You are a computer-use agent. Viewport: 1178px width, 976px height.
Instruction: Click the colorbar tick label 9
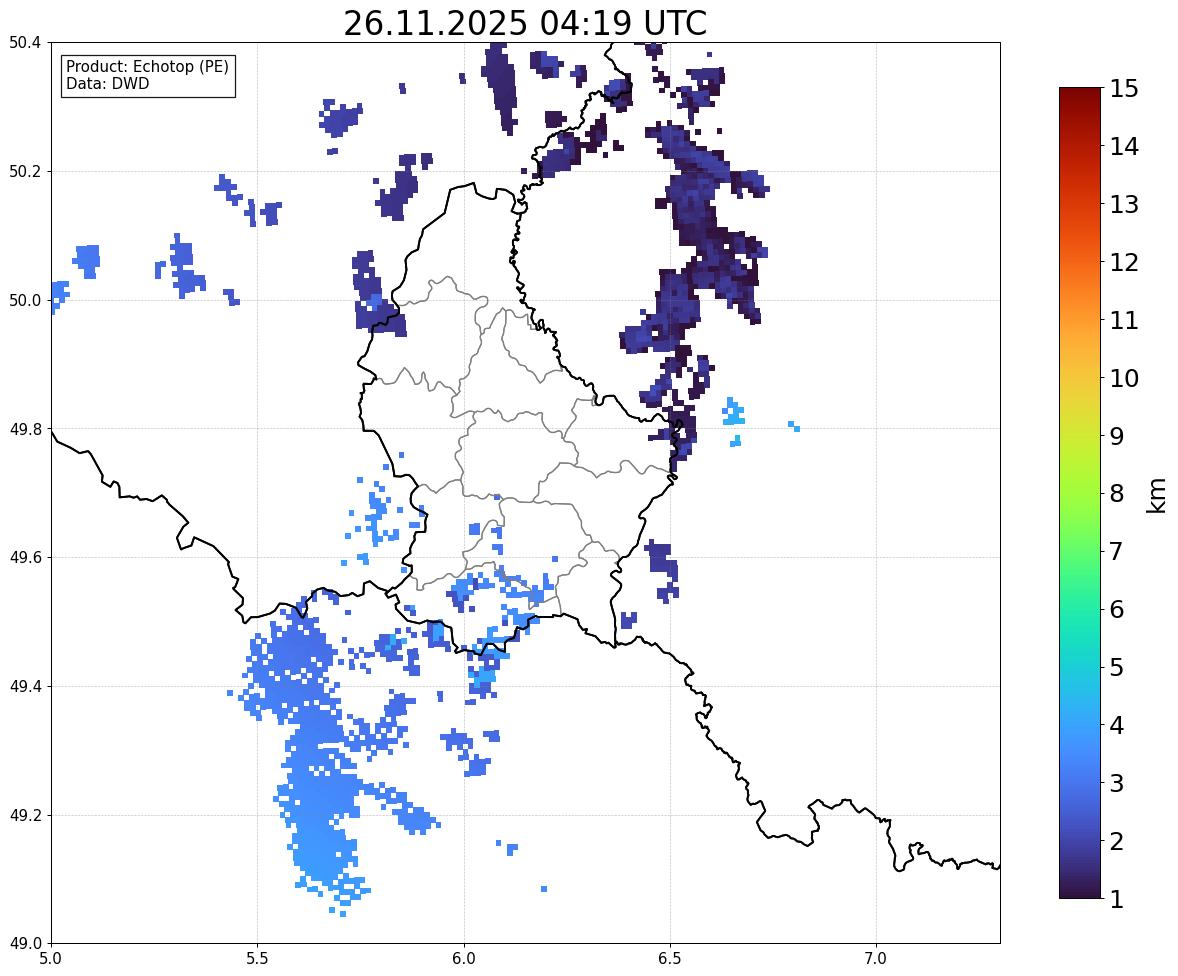[1117, 436]
